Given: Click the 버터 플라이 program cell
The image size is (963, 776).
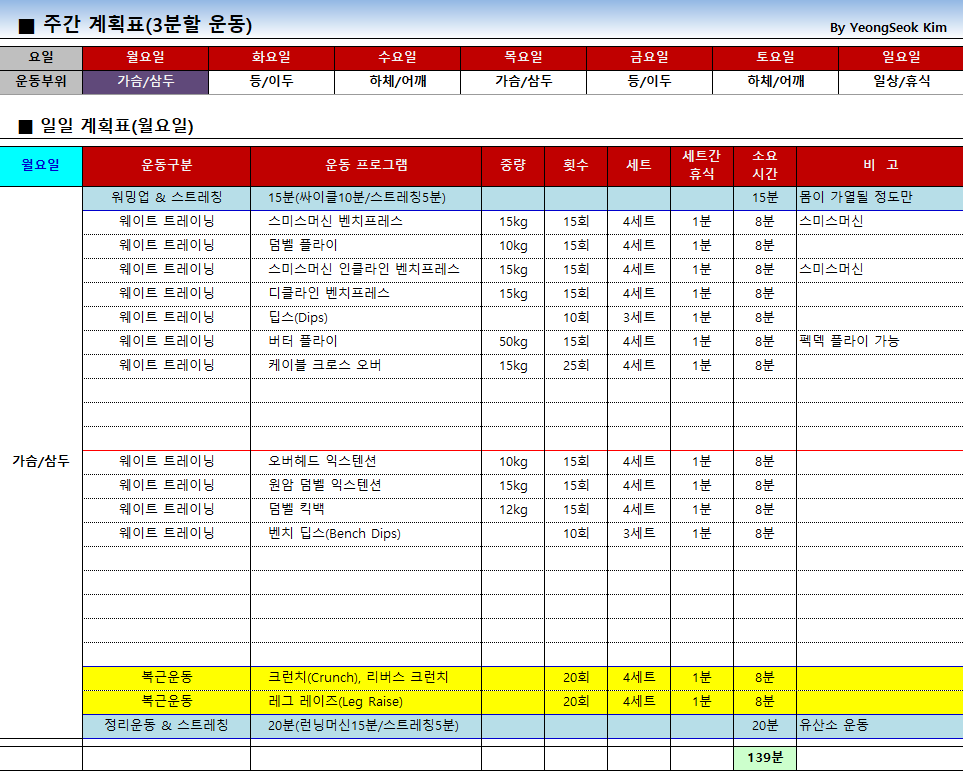Looking at the screenshot, I should click(x=366, y=341).
